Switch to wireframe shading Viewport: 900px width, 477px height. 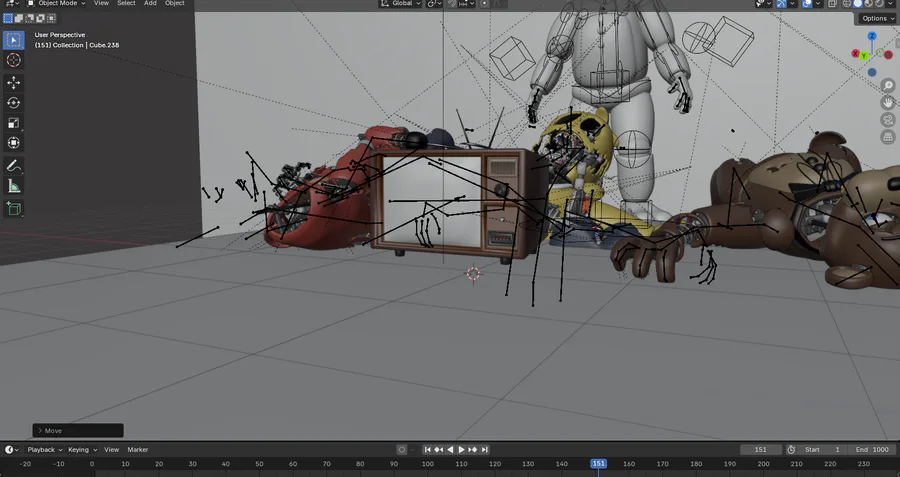[847, 3]
